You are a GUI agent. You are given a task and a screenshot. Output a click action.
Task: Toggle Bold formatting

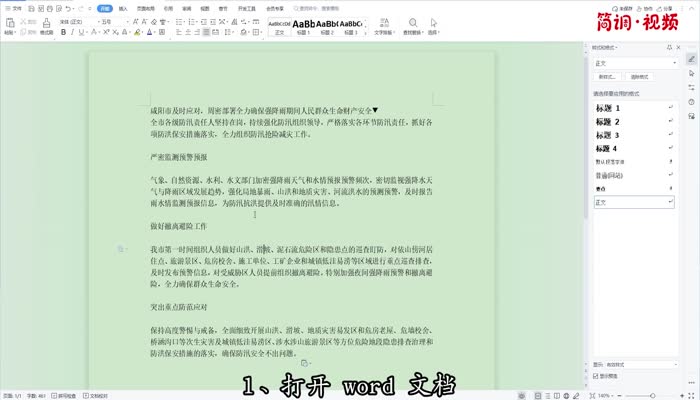(x=63, y=32)
